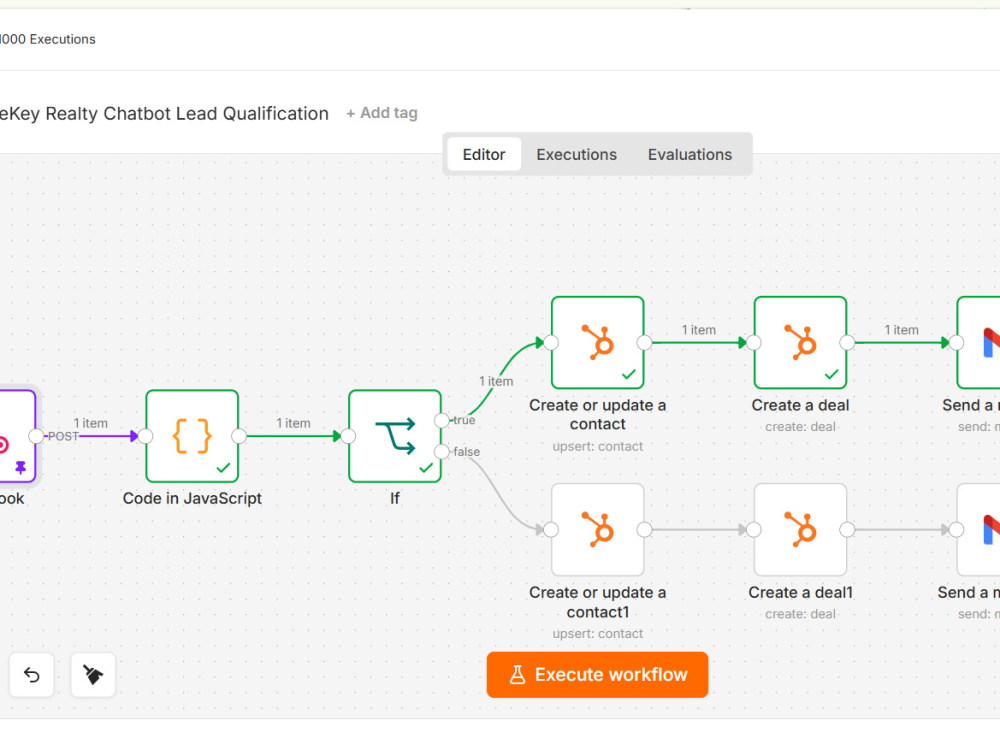Open the Code in JavaScript node
The image size is (1000, 750).
pyautogui.click(x=192, y=436)
